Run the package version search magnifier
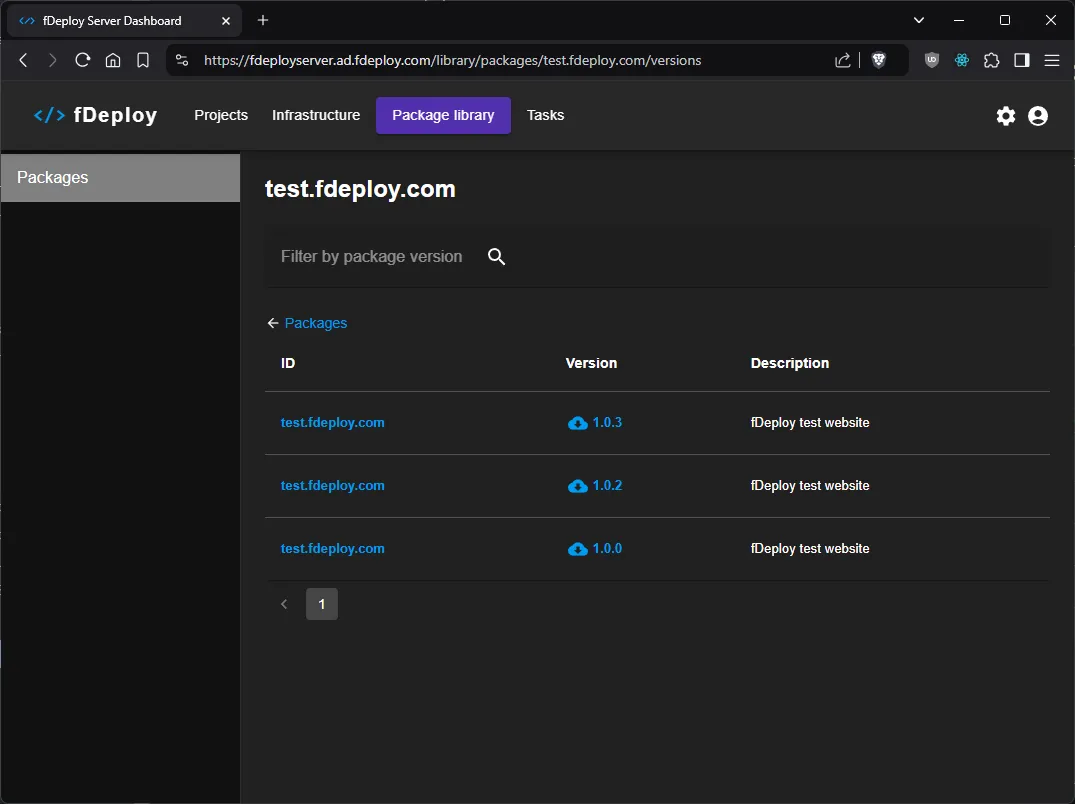This screenshot has height=804, width=1075. 496,256
